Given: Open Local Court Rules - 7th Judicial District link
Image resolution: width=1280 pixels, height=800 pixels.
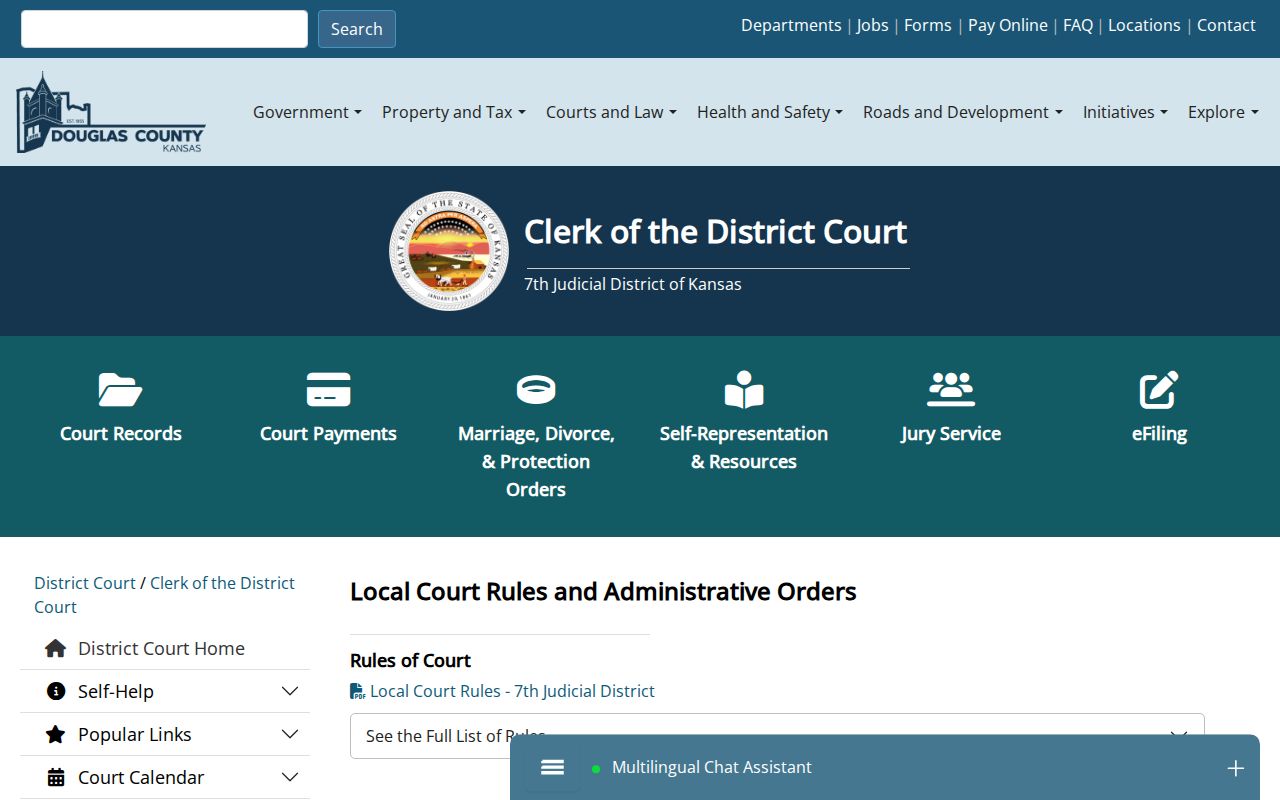Looking at the screenshot, I should coord(512,691).
